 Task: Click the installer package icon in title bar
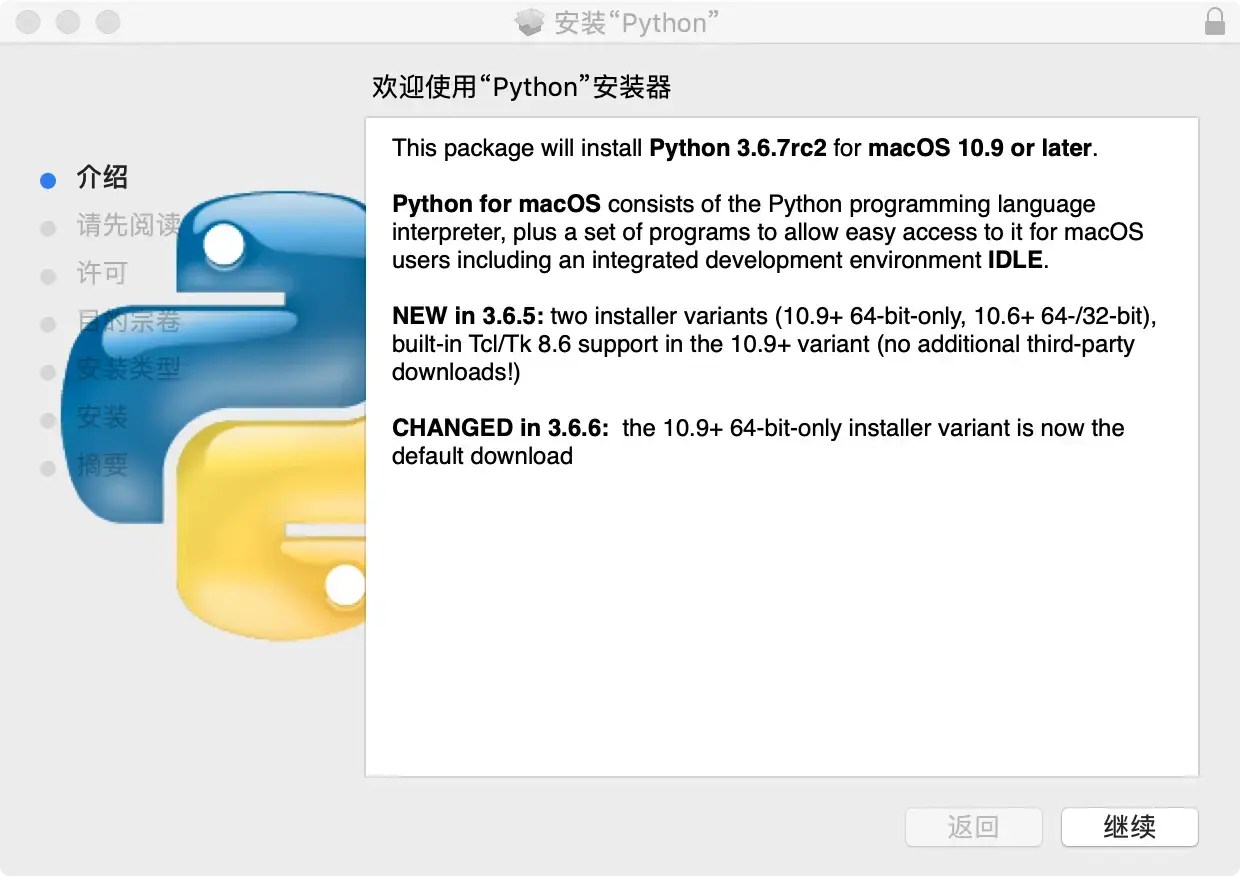point(529,21)
